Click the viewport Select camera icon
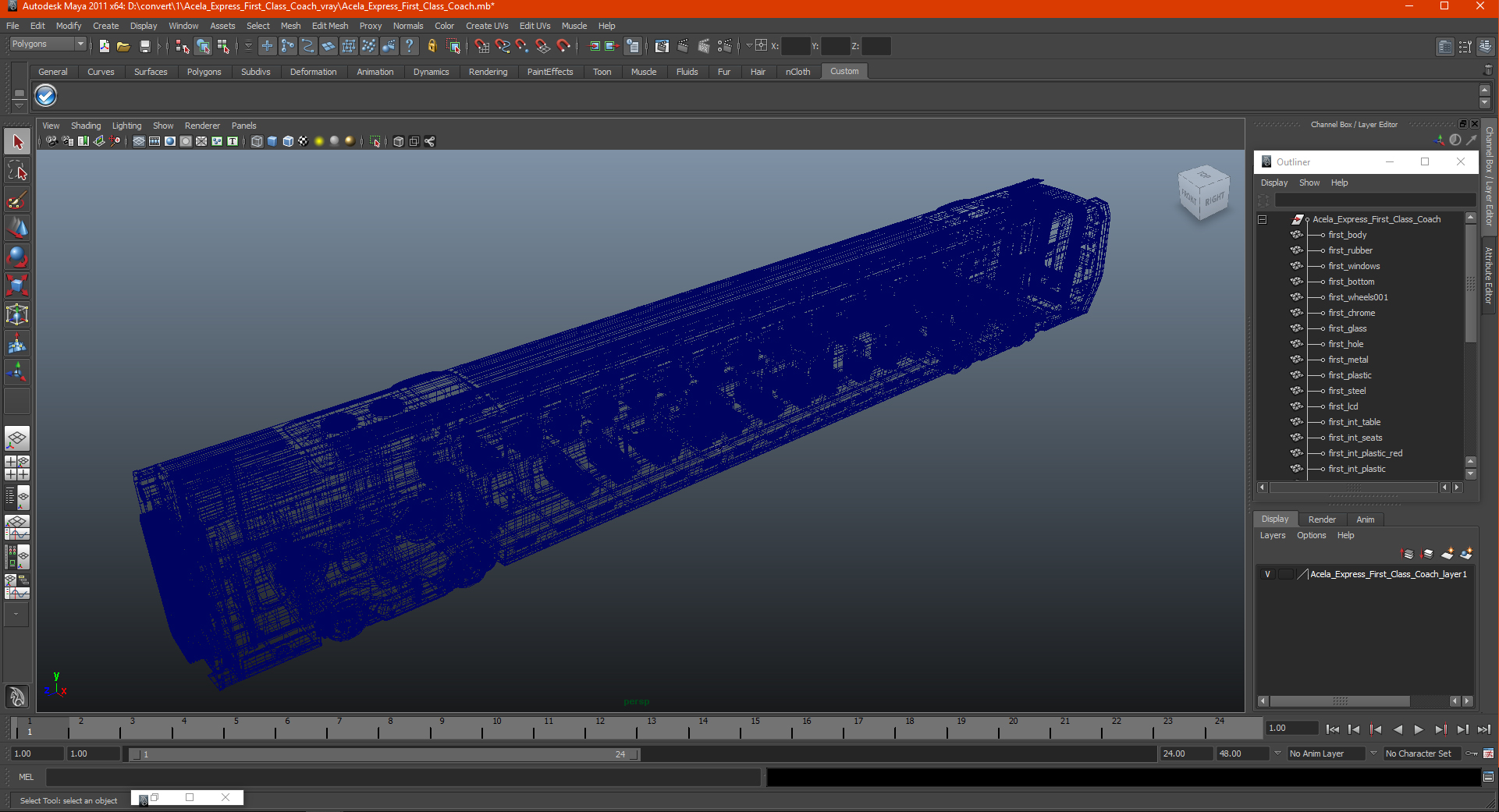The image size is (1499, 812). (52, 141)
